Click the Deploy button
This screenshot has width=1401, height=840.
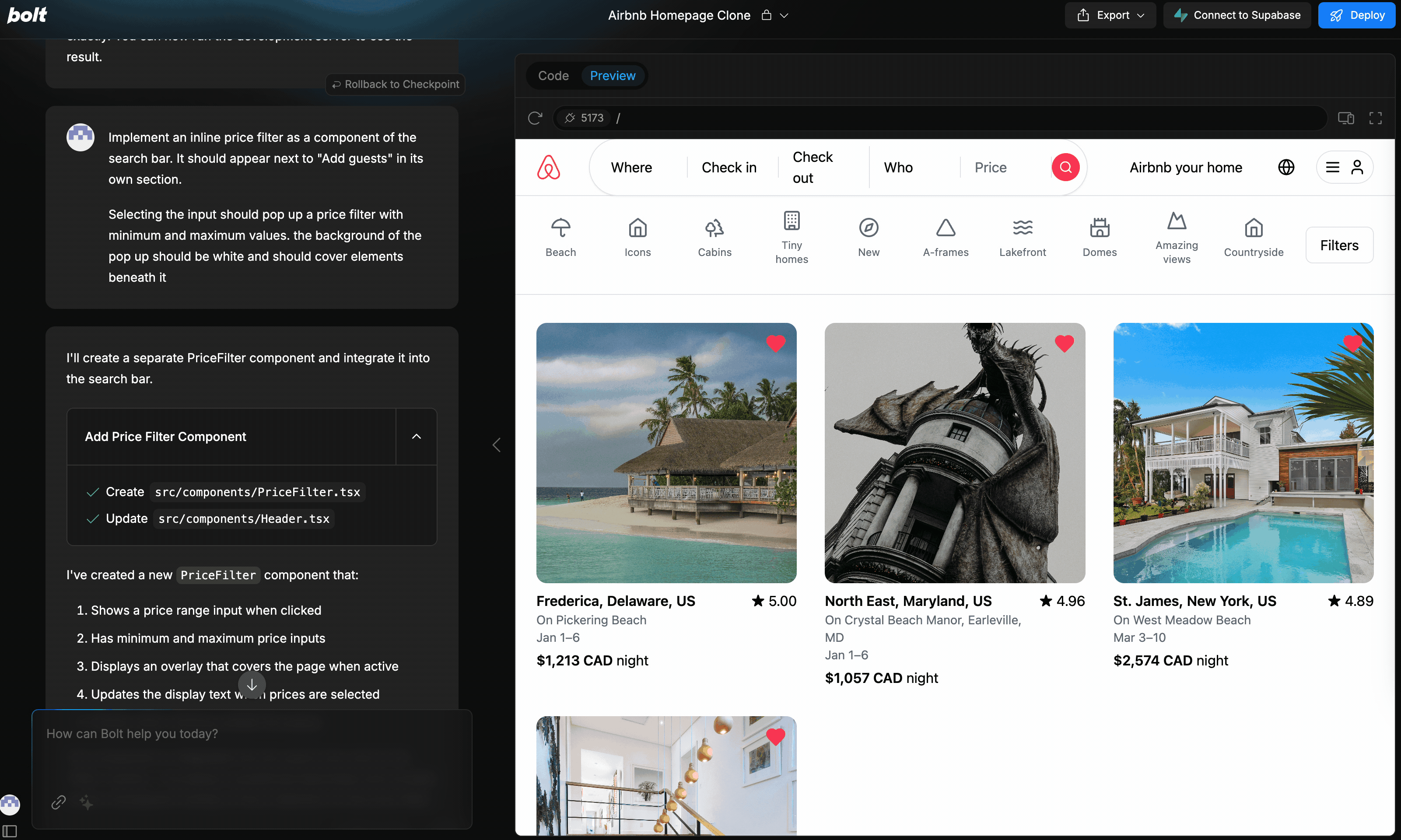tap(1356, 15)
